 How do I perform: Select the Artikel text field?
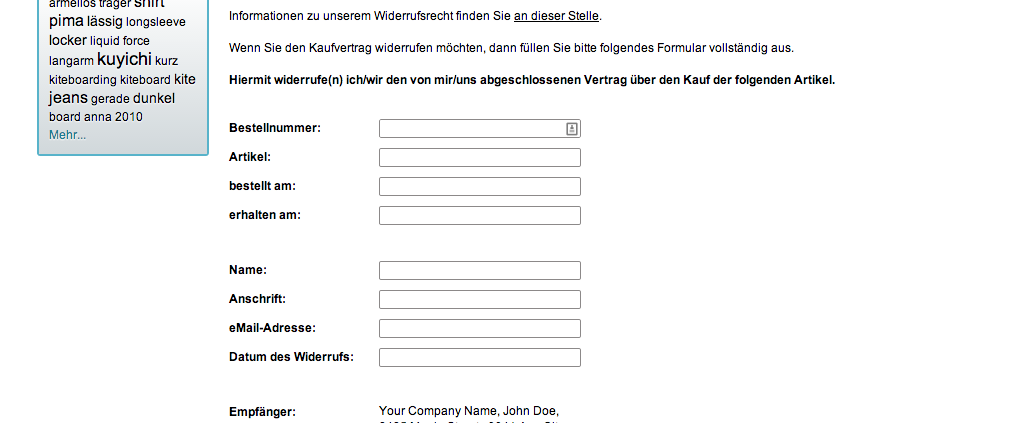point(479,157)
